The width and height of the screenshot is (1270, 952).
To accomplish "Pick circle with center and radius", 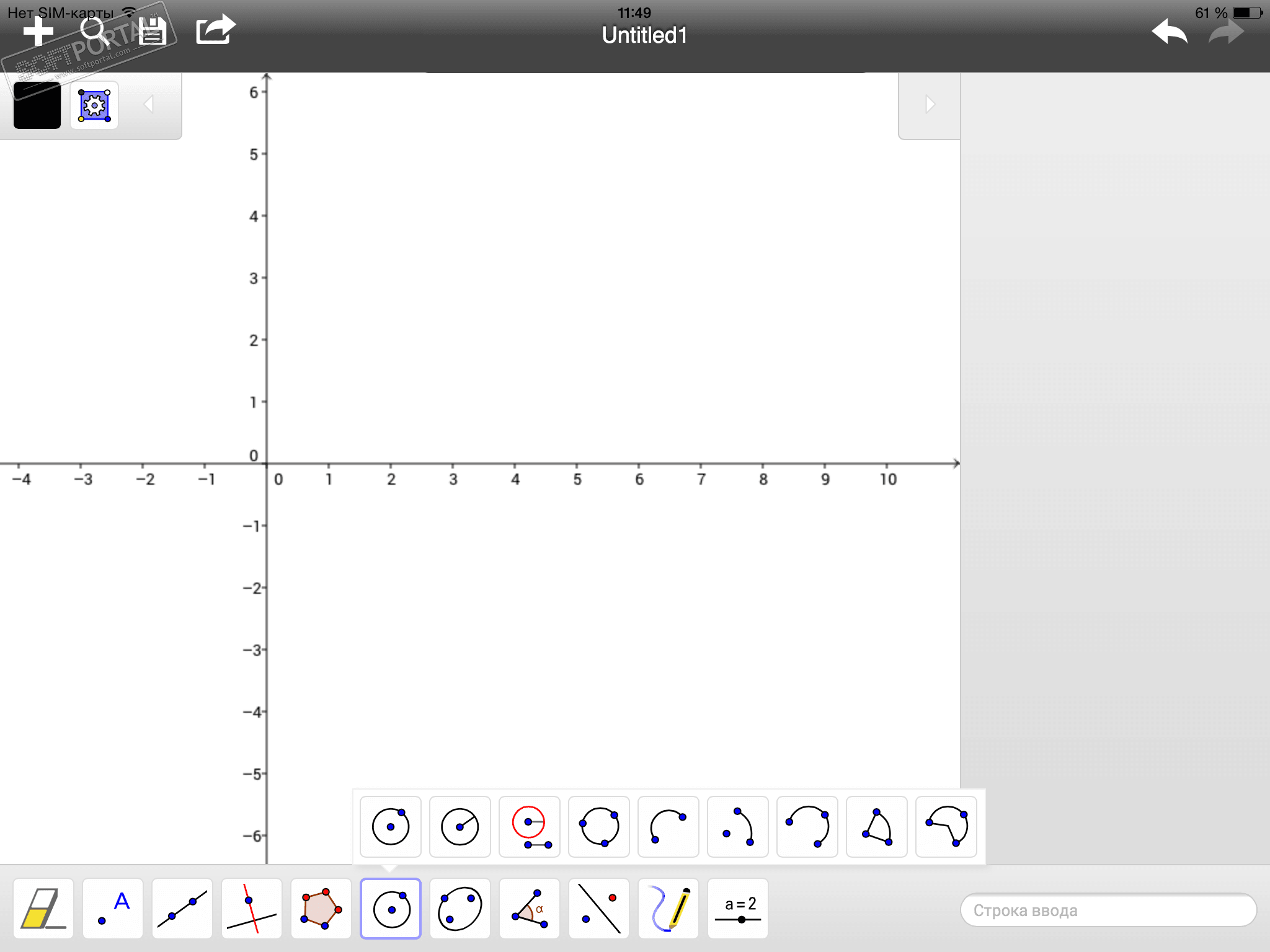I will 460,827.
